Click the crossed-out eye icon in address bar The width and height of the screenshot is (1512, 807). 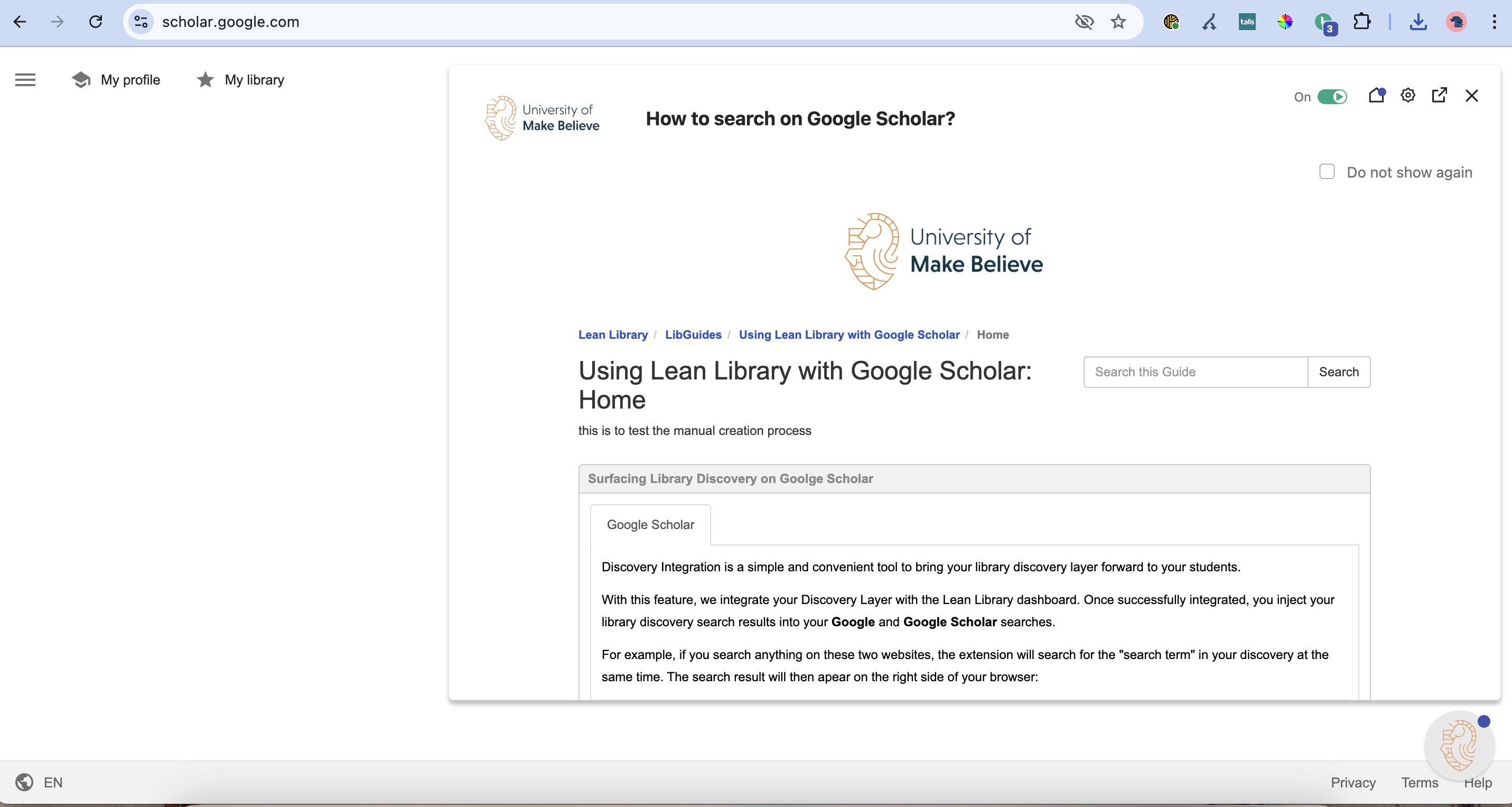(1084, 22)
